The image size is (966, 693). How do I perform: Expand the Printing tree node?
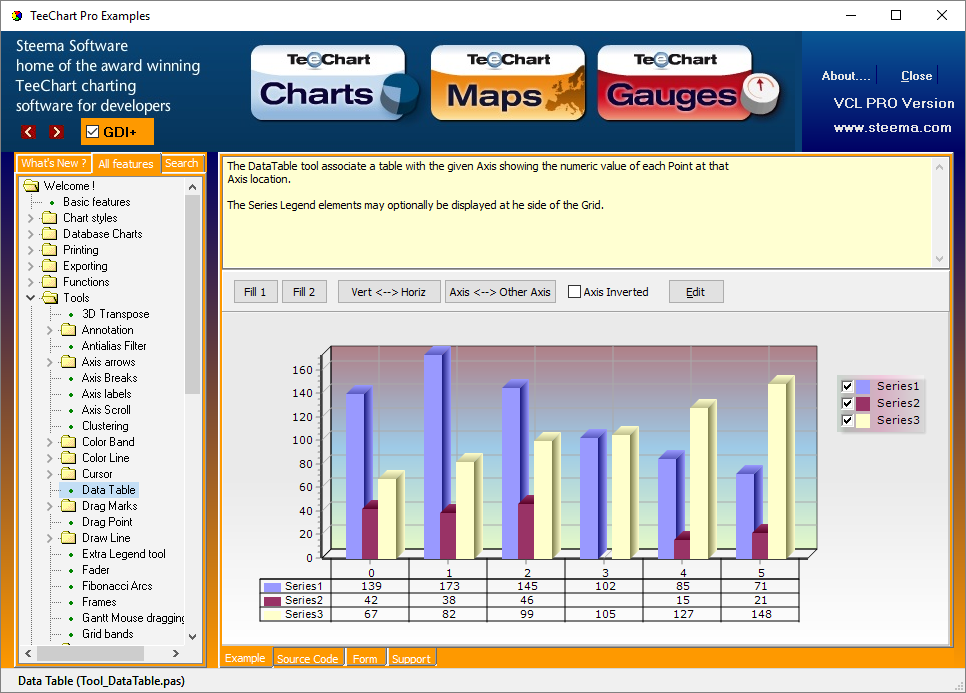(31, 249)
